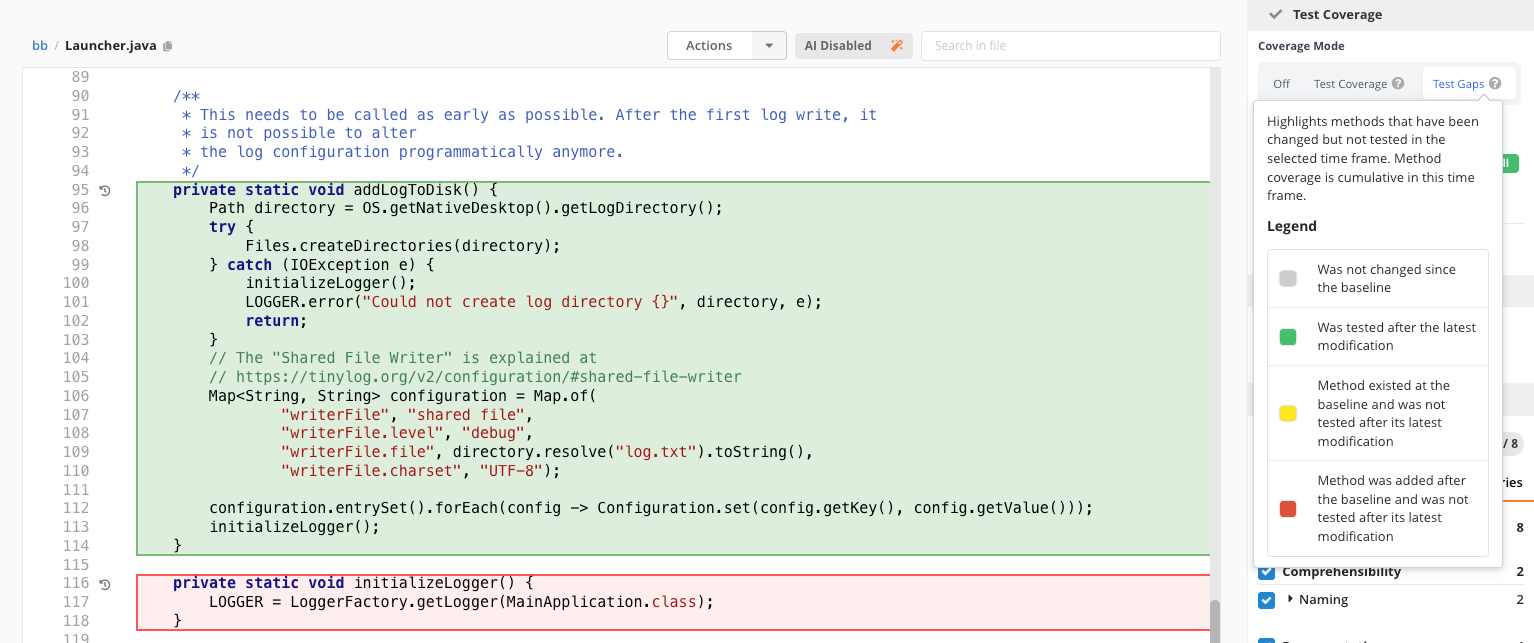This screenshot has height=643, width=1534.
Task: Show history icon beside initializeLogger line 116
Action: [105, 583]
